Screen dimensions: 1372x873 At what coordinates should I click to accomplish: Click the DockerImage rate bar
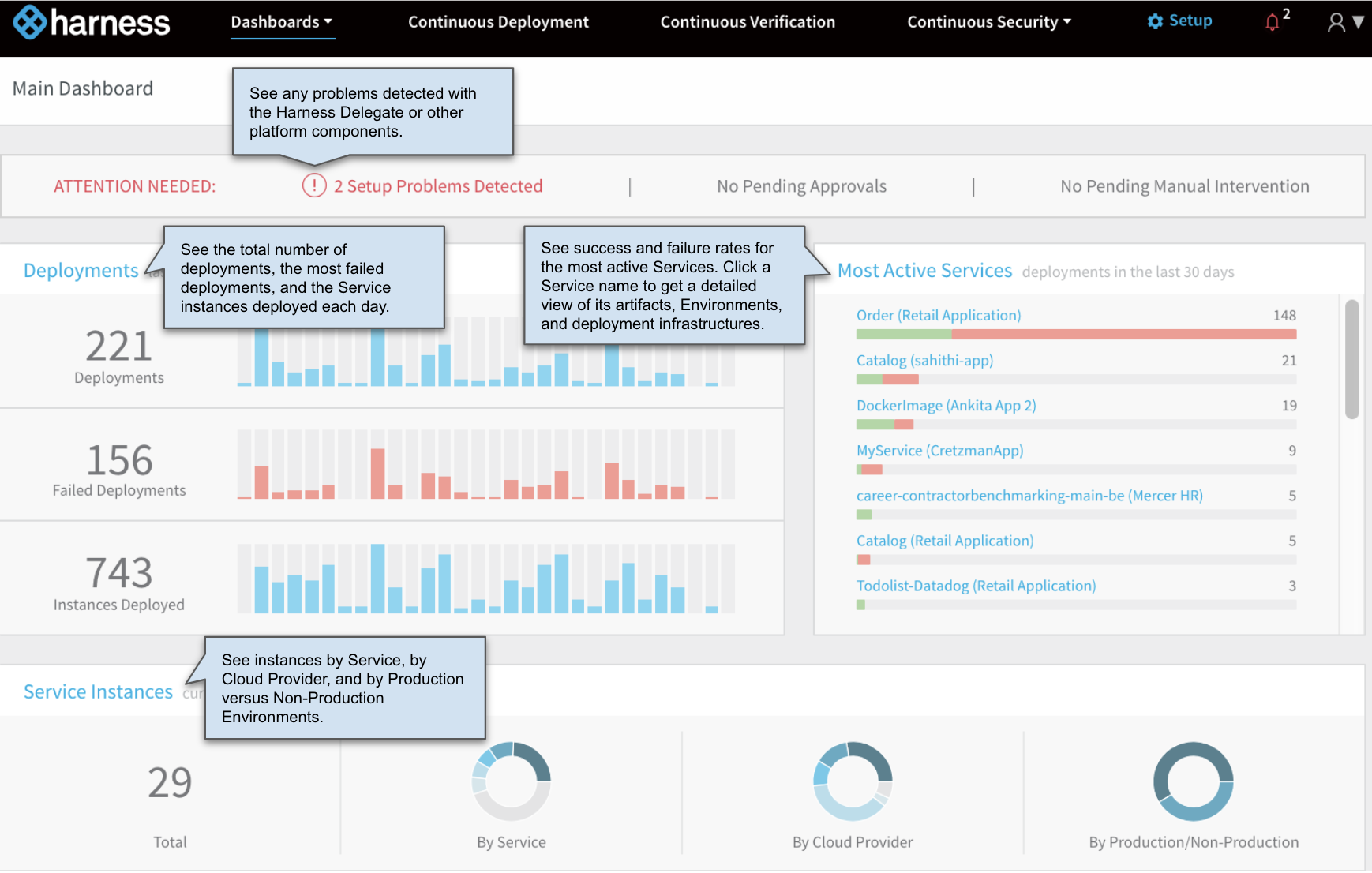point(1076,425)
